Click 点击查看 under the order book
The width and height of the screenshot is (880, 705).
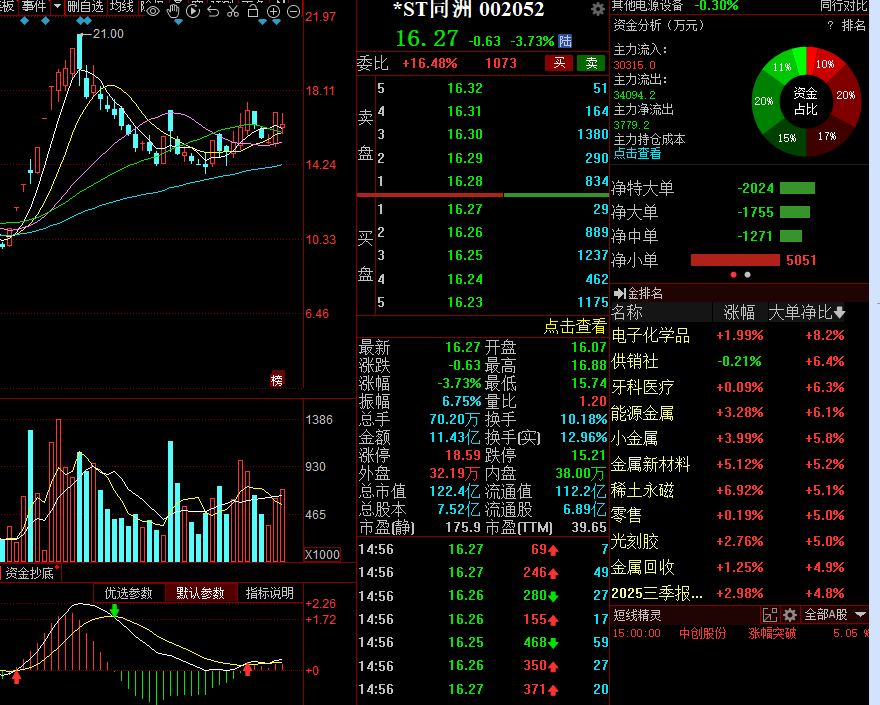tap(575, 326)
